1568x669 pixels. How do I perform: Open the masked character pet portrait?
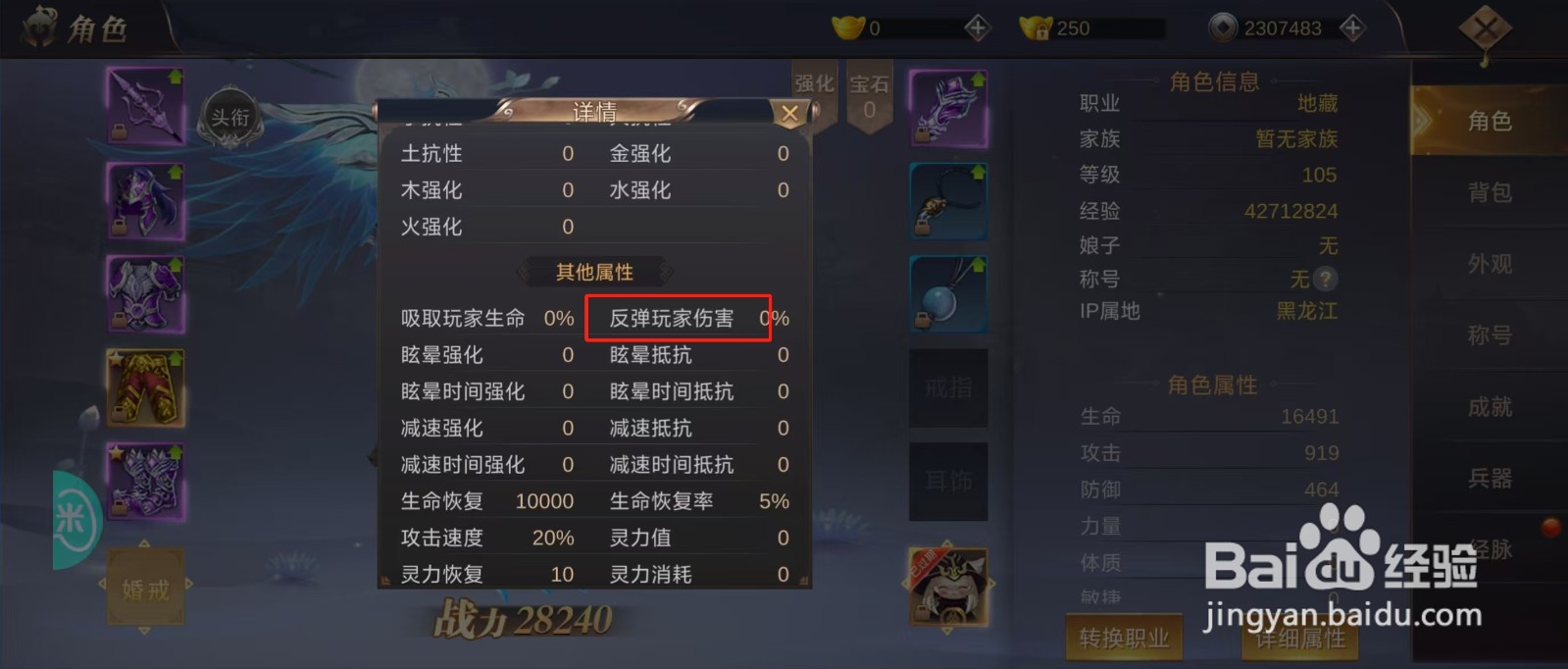pyautogui.click(x=946, y=586)
